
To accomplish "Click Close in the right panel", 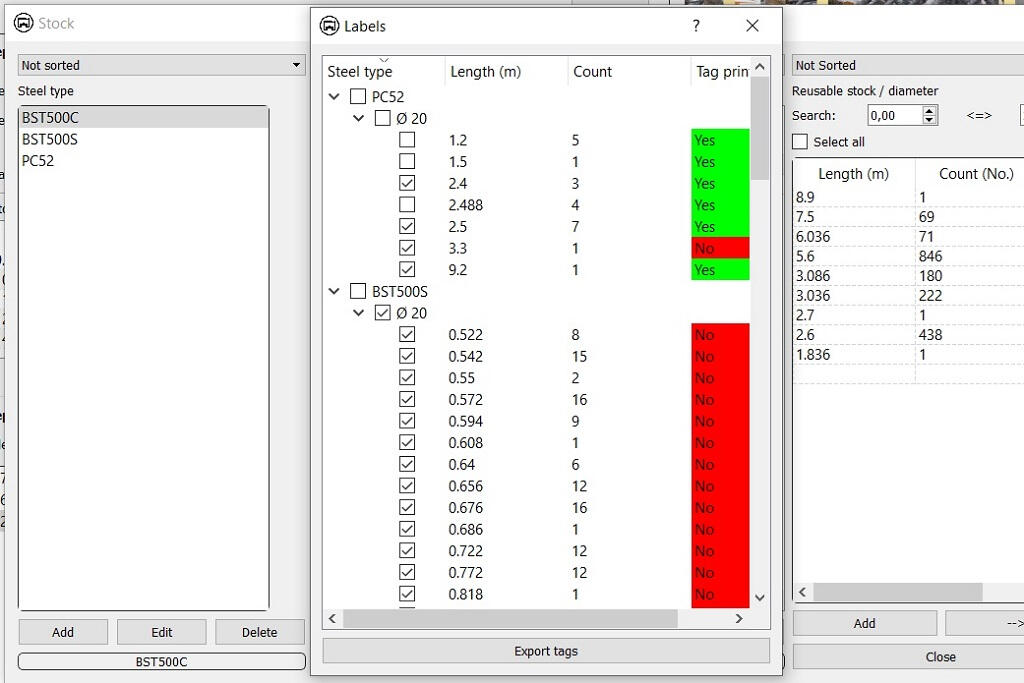I will click(x=940, y=656).
